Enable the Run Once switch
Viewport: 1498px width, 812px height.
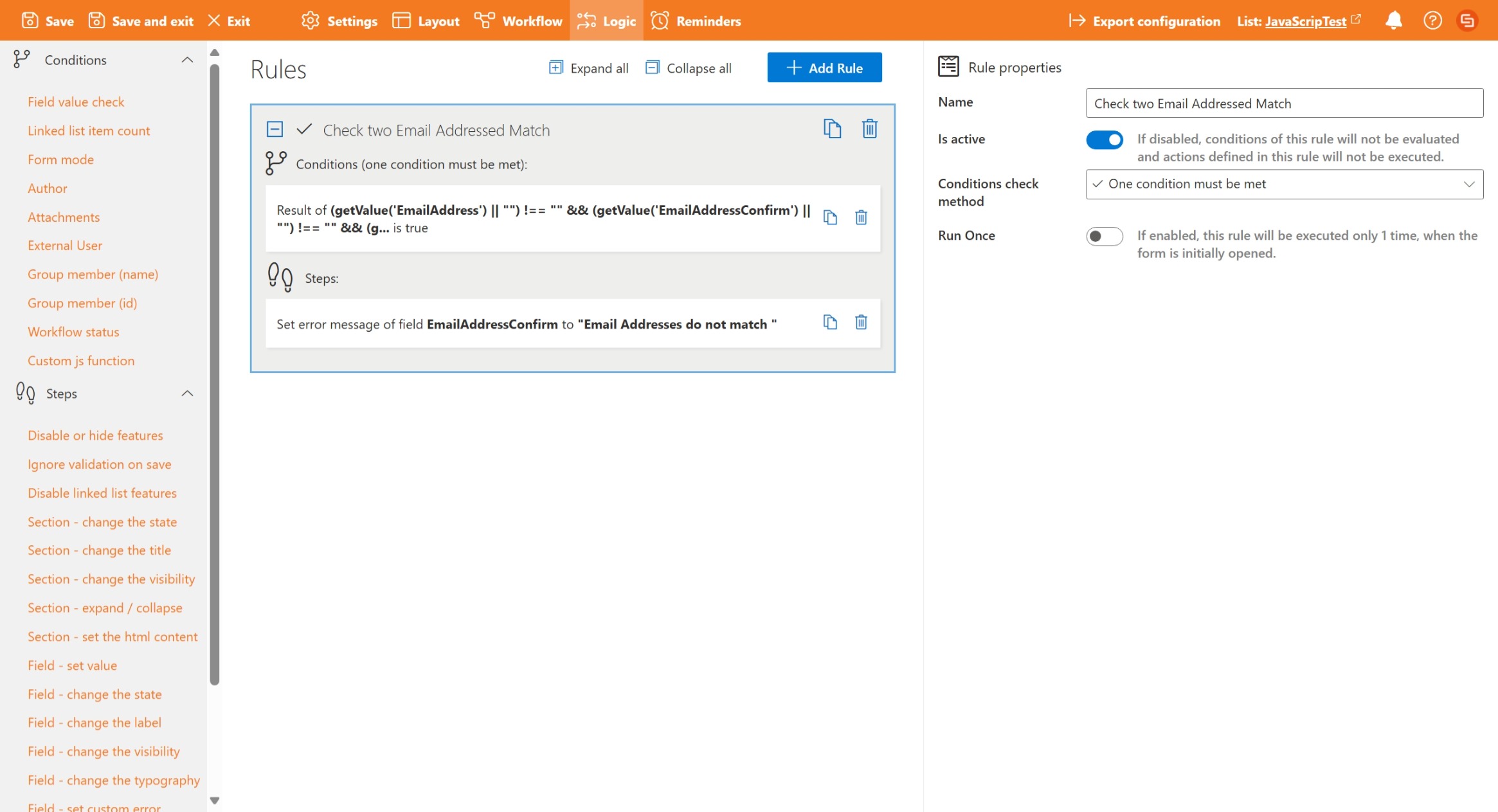1104,237
